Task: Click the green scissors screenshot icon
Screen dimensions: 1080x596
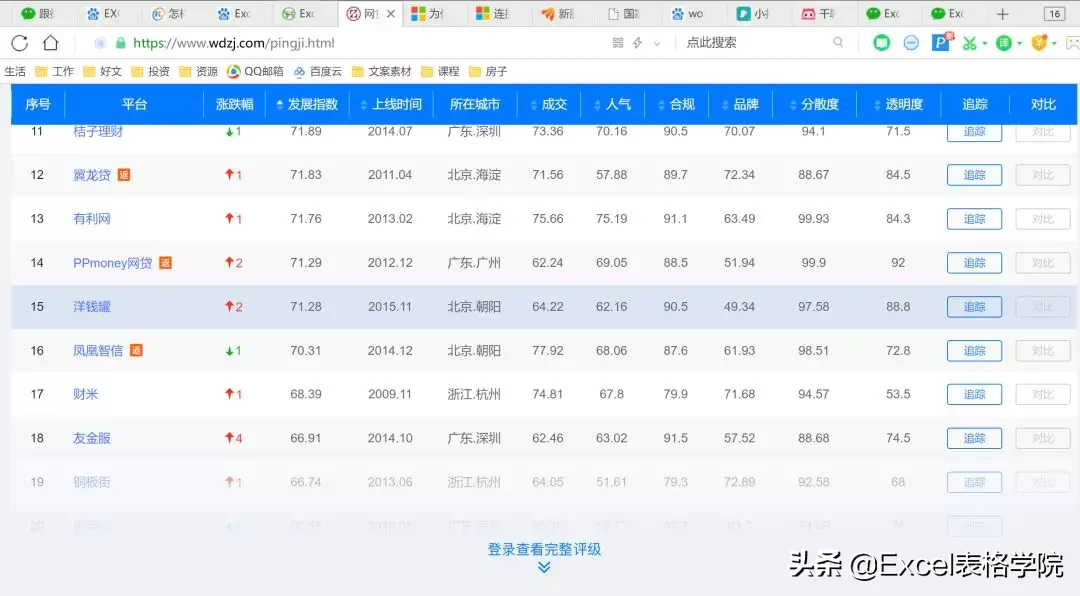Action: pos(969,43)
